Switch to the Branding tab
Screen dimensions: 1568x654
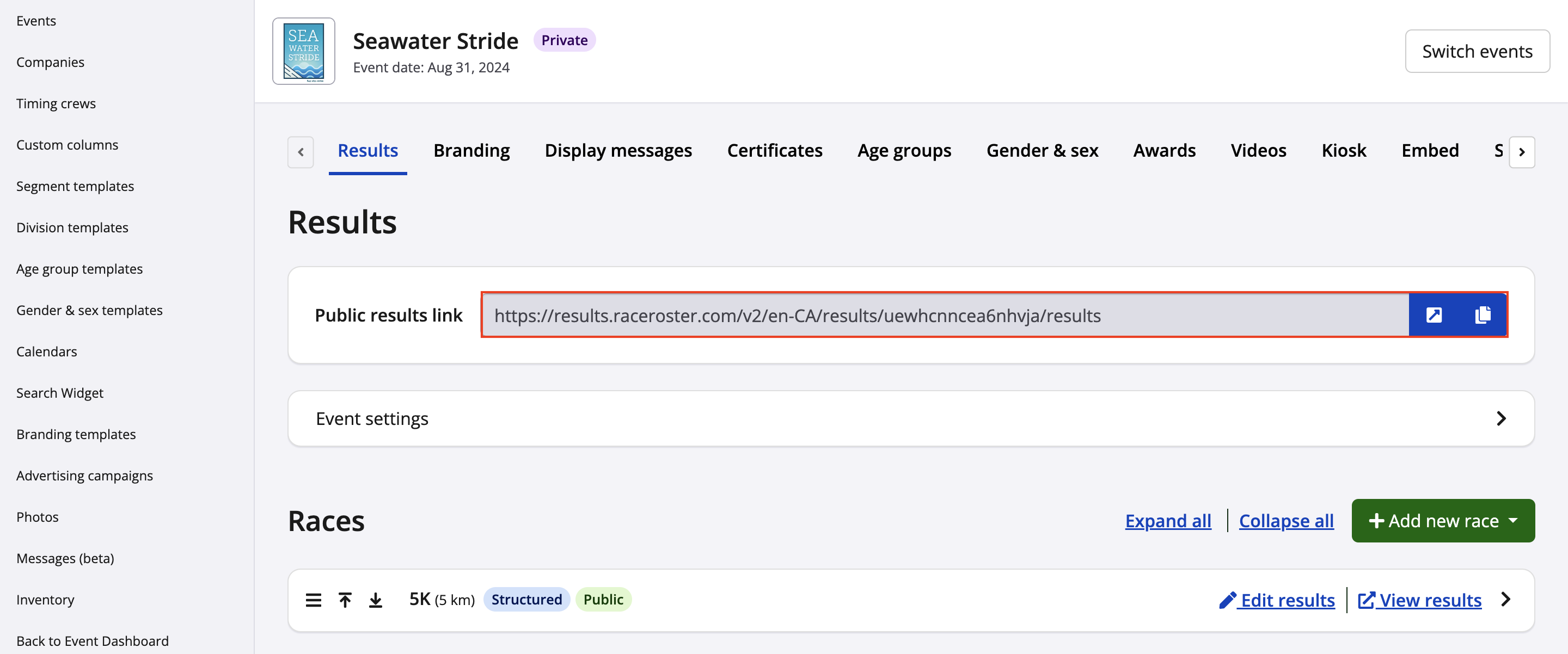pos(471,150)
